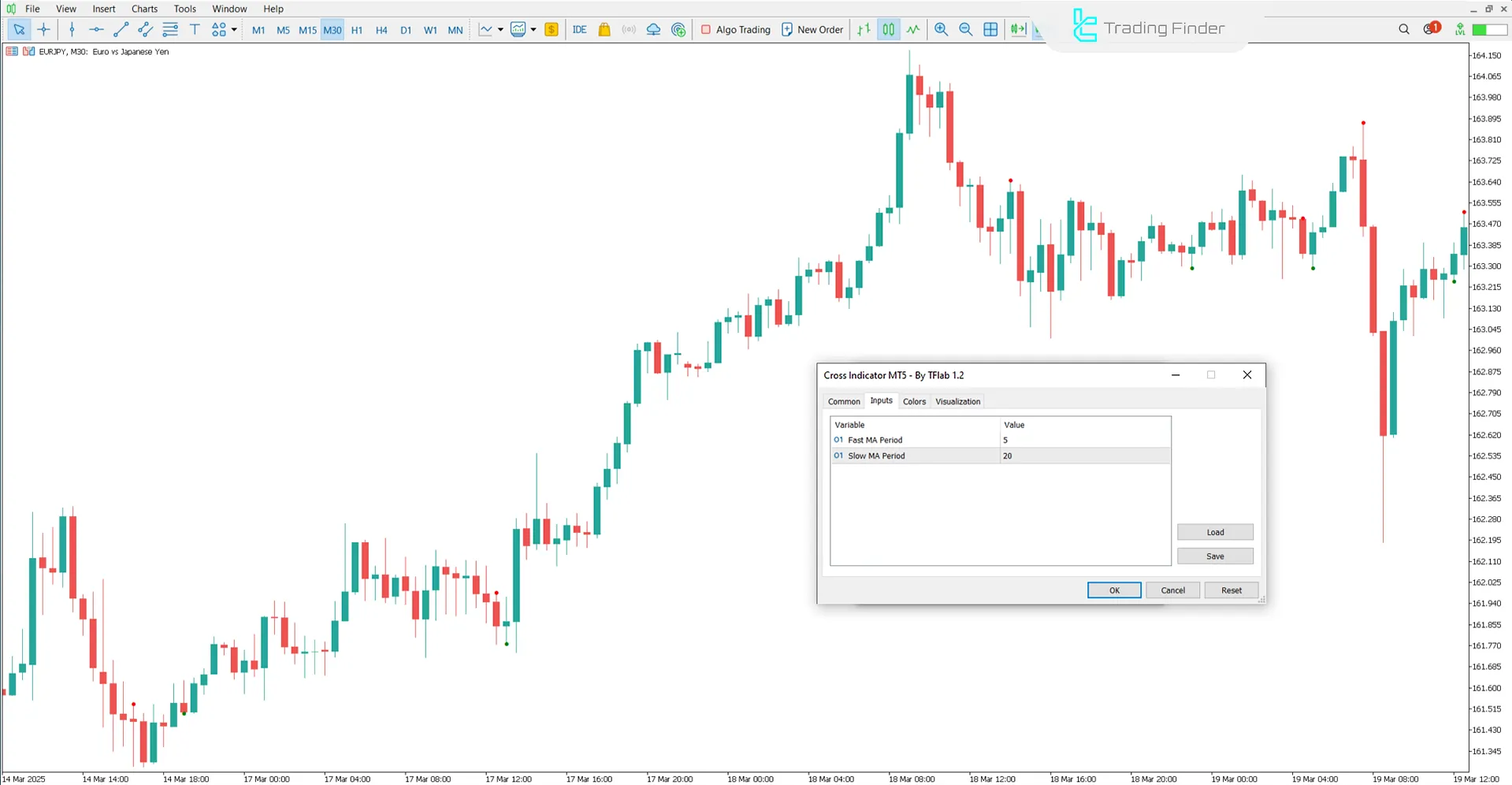This screenshot has height=785, width=1512.
Task: Select the Crosshair tool
Action: click(43, 29)
